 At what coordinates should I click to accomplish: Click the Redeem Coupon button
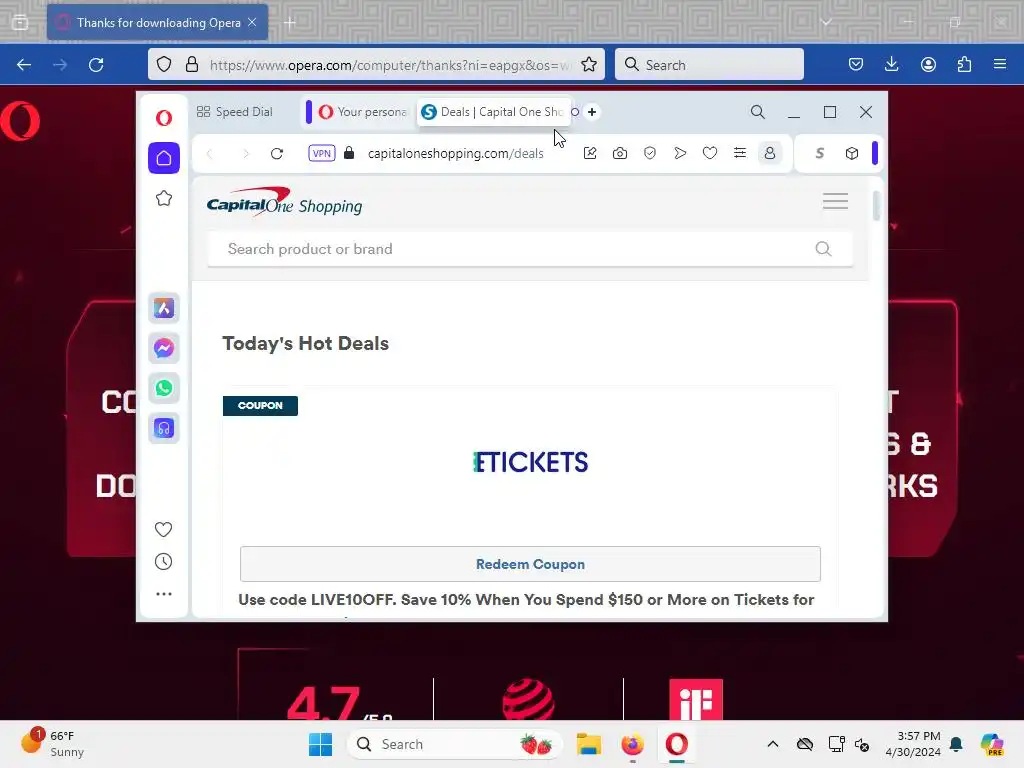click(x=530, y=564)
